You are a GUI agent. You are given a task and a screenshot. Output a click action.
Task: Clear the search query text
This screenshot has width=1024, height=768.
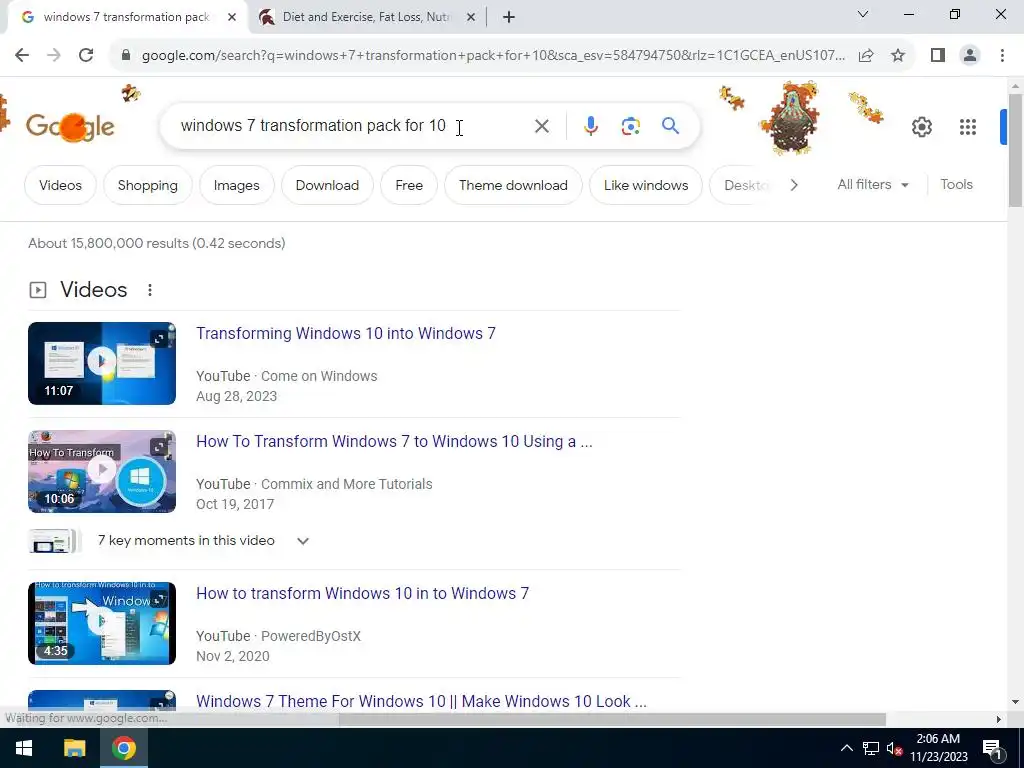click(x=541, y=126)
